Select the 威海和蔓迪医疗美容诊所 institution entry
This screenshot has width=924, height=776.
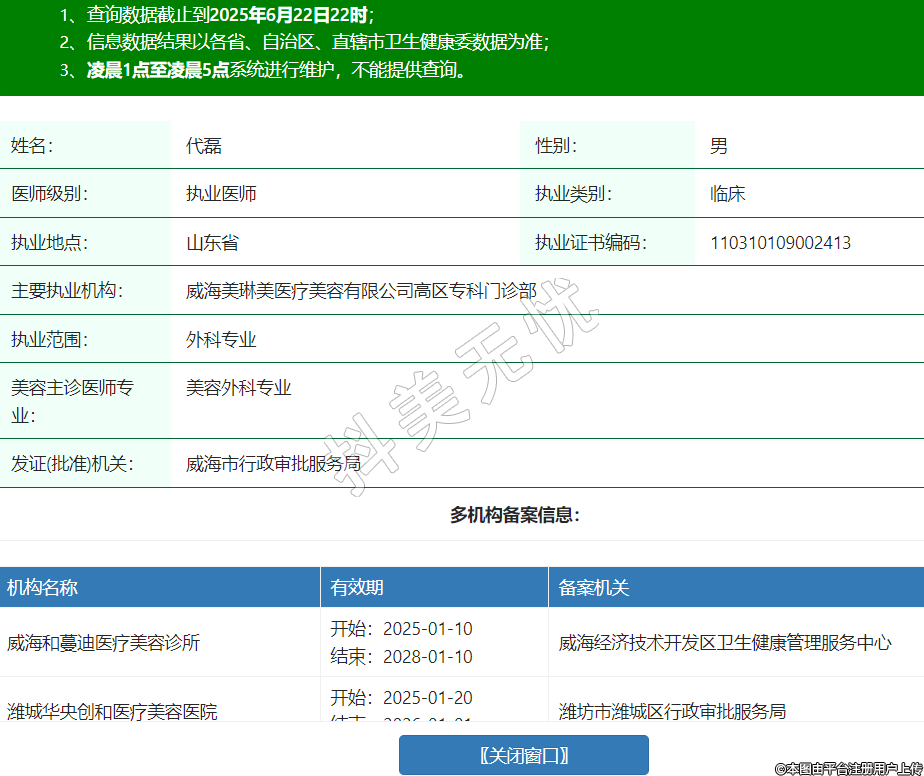[103, 643]
